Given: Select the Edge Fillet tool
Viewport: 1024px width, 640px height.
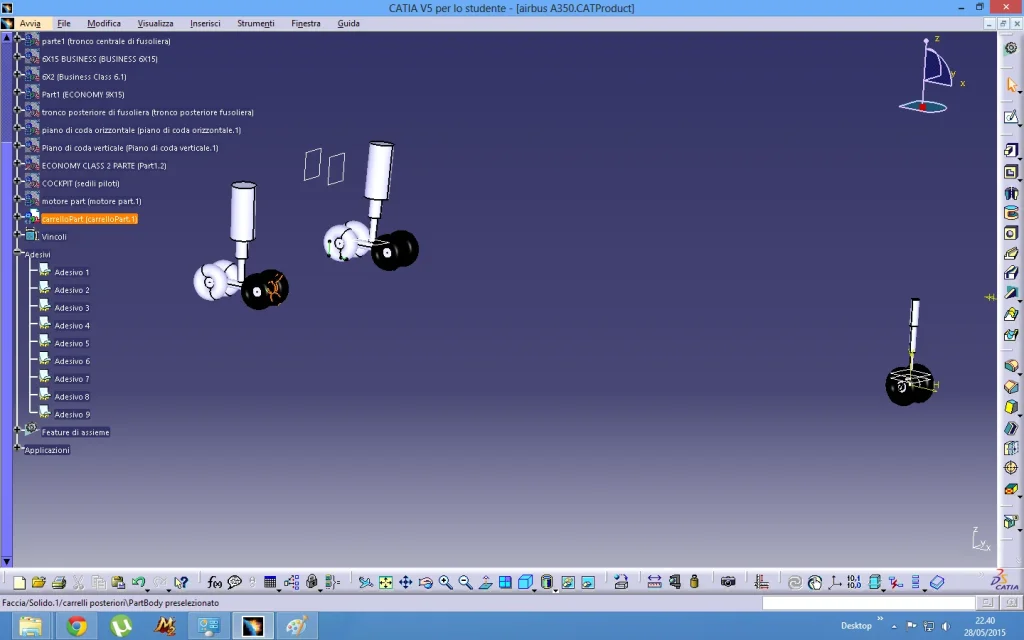Looking at the screenshot, I should point(1011,366).
